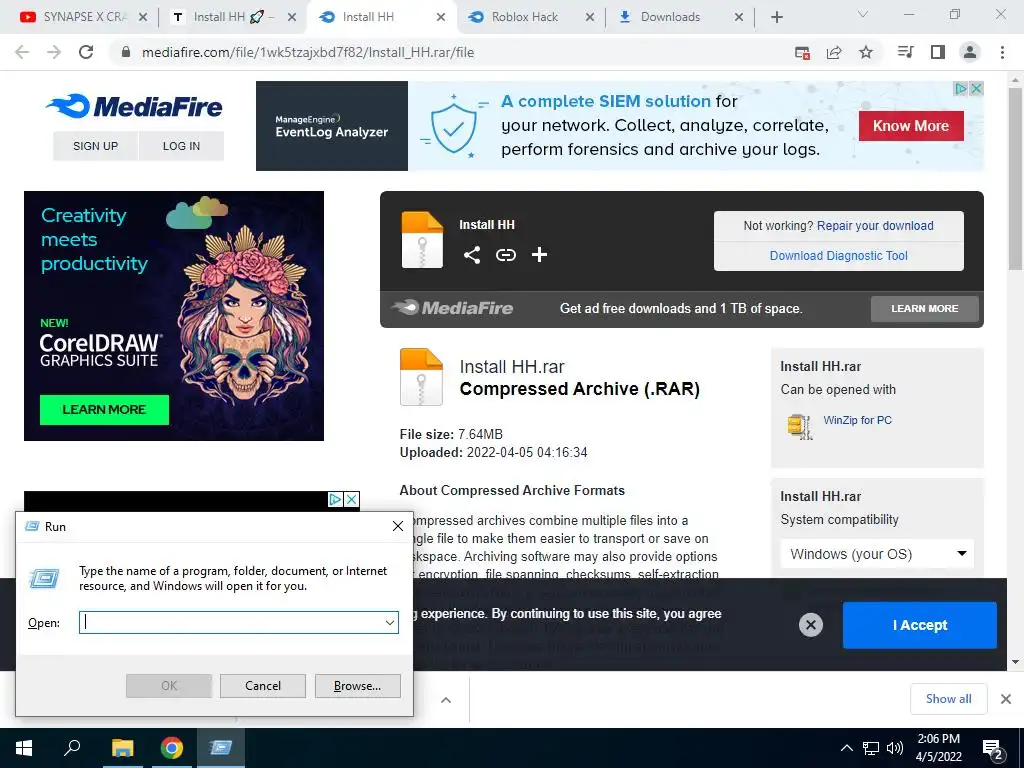Click the address bar URL
This screenshot has width=1024, height=768.
pyautogui.click(x=308, y=52)
